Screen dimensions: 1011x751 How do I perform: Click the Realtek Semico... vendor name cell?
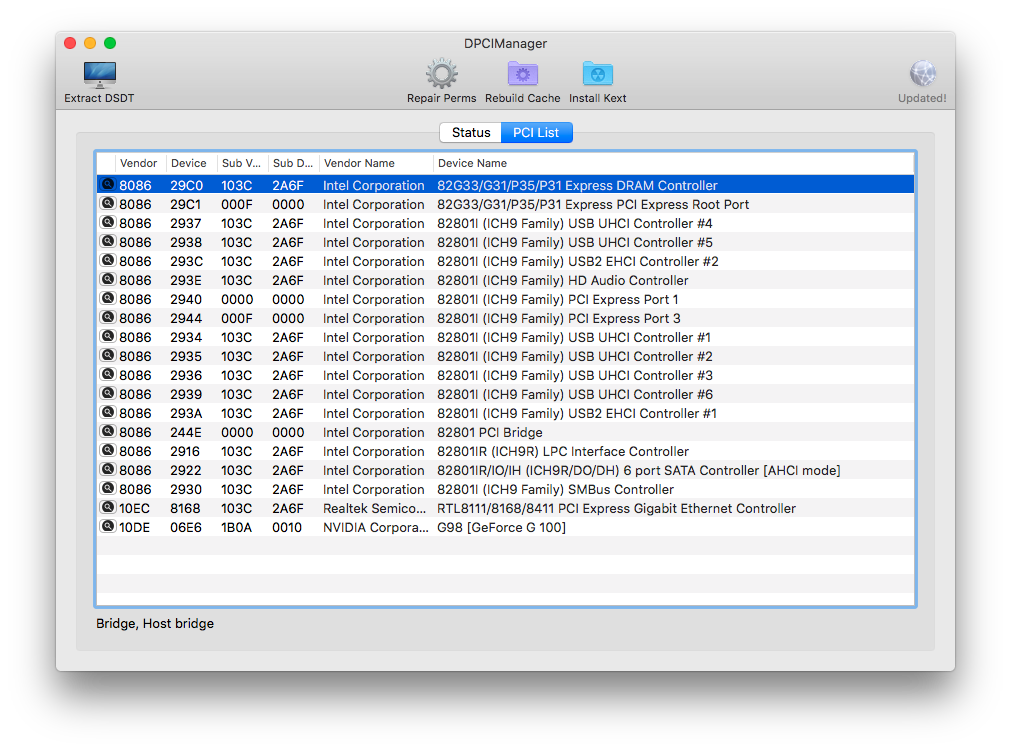pyautogui.click(x=375, y=509)
